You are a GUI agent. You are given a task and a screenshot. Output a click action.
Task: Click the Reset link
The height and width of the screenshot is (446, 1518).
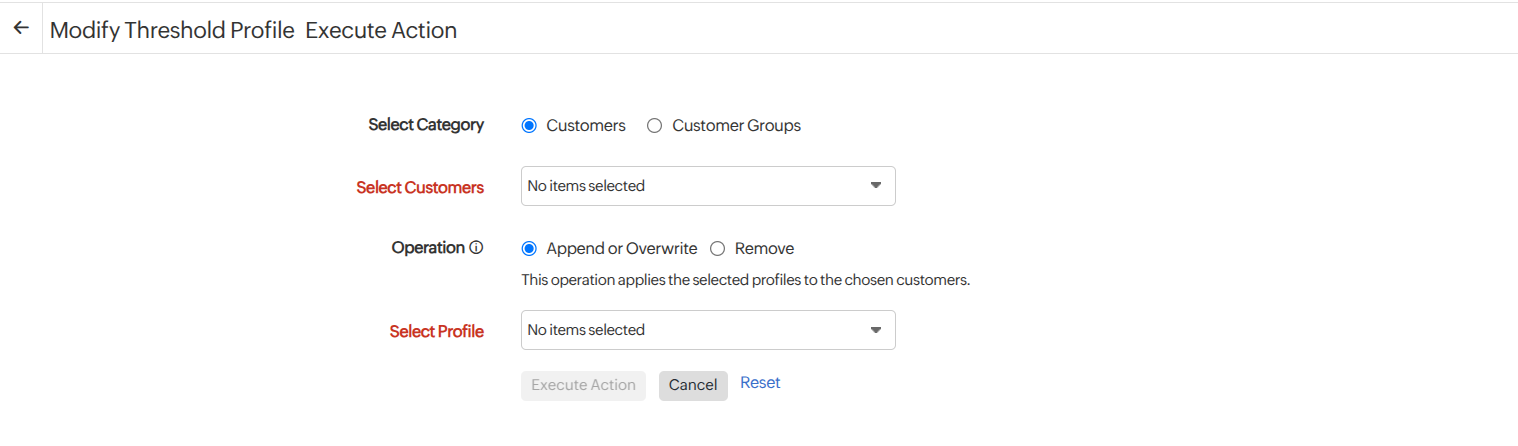[760, 383]
